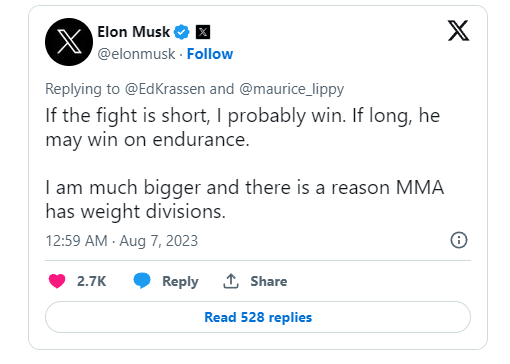Click the Replying to mention line

click(x=194, y=89)
